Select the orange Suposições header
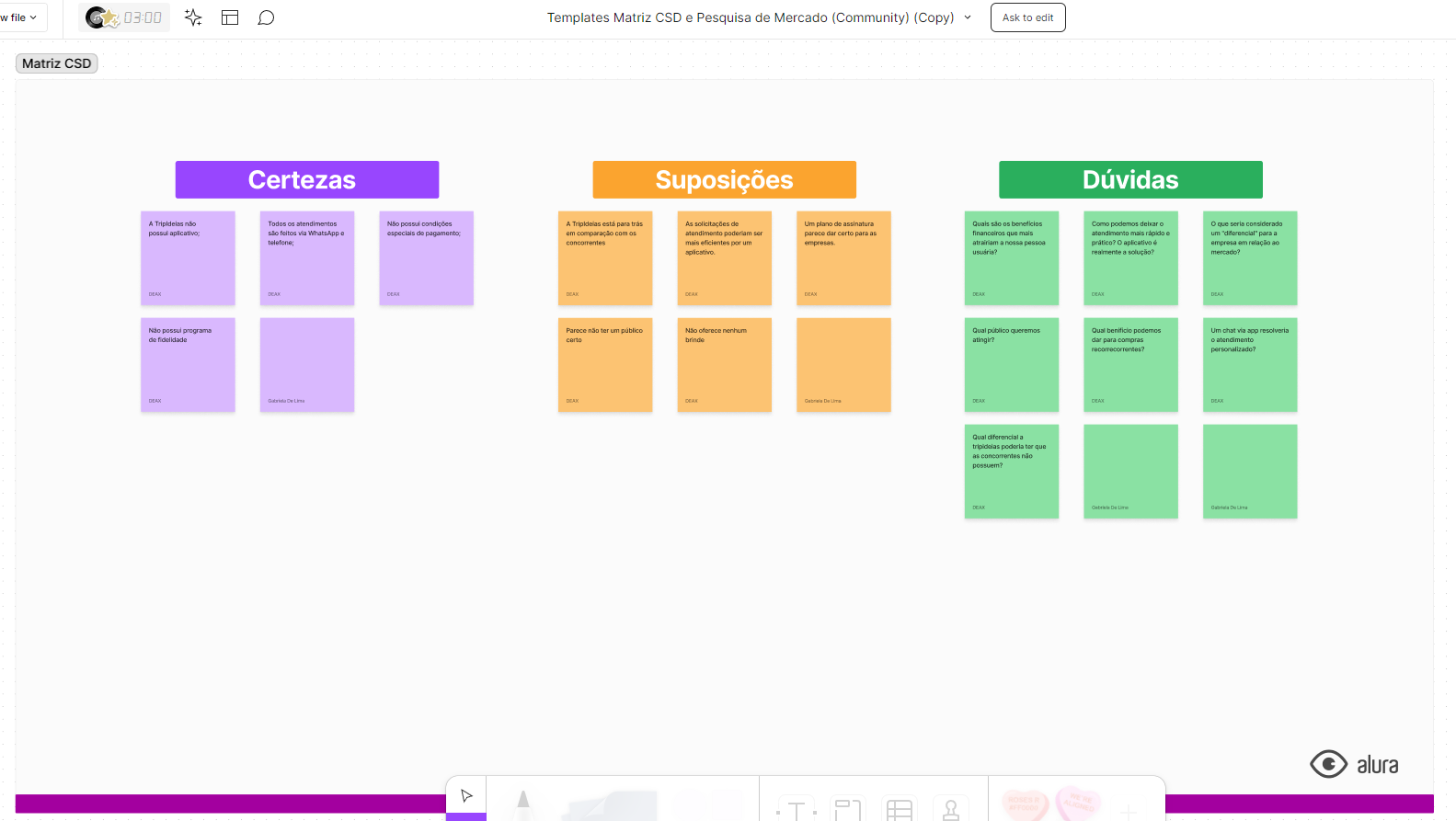This screenshot has width=1456, height=821. click(x=725, y=179)
